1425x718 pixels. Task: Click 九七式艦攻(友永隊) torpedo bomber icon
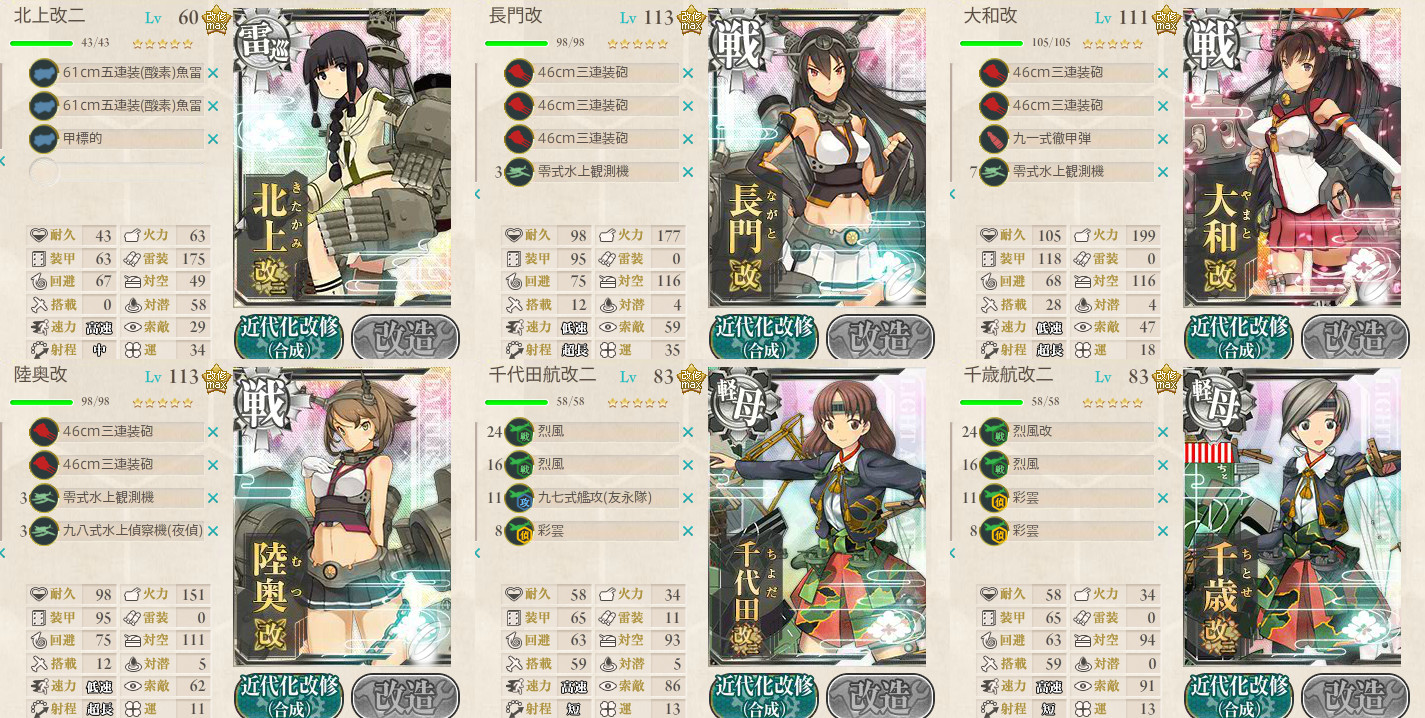pyautogui.click(x=519, y=497)
